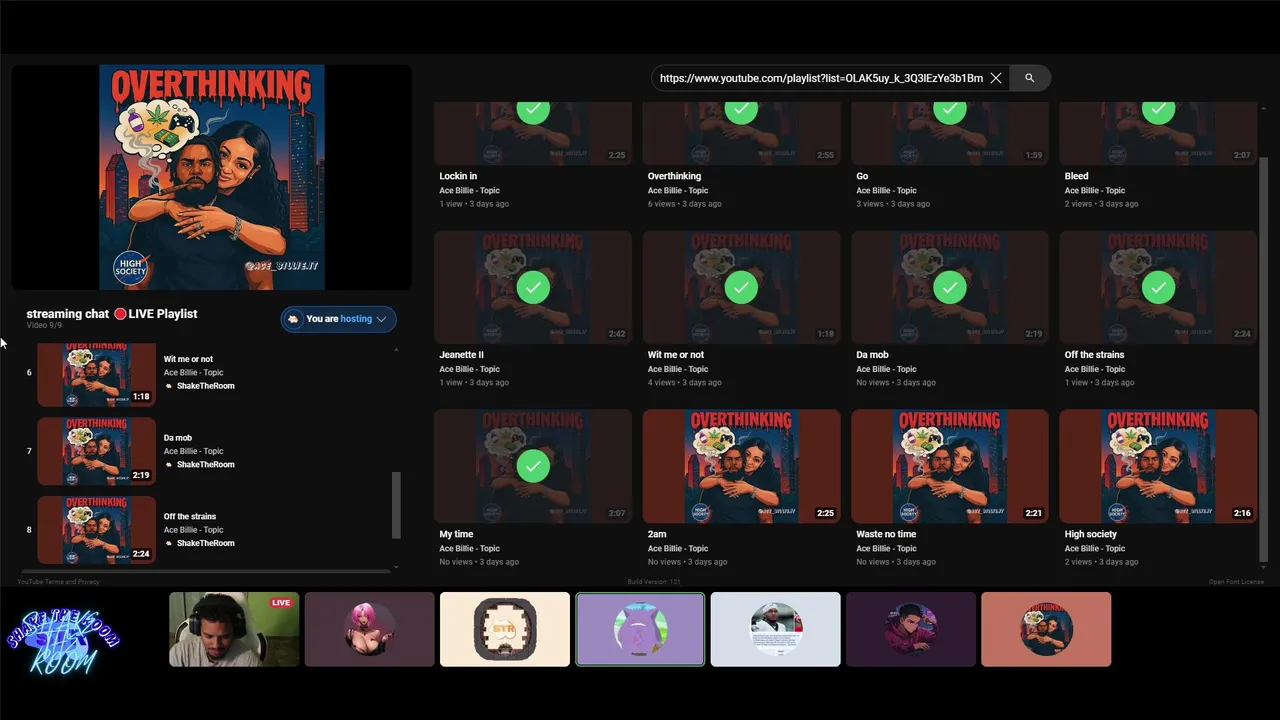This screenshot has height=720, width=1280.
Task: Open the YouTube Terms and Privacy link
Action: click(x=58, y=582)
